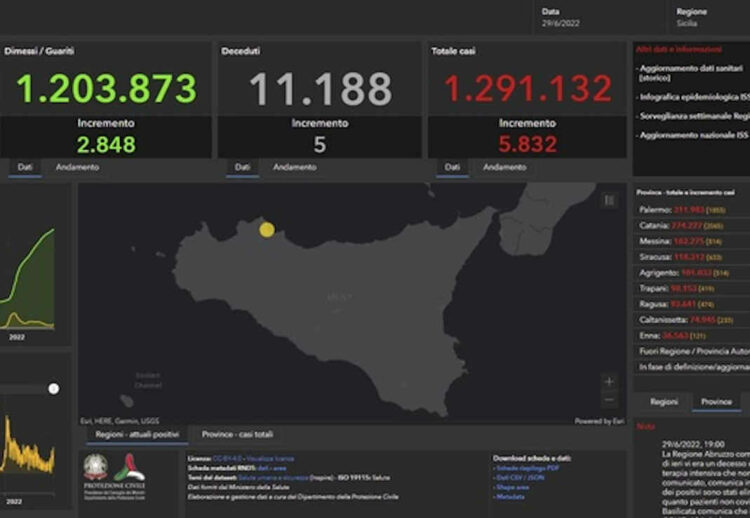Open Province - casi totali map tab
The width and height of the screenshot is (750, 518).
(x=237, y=434)
